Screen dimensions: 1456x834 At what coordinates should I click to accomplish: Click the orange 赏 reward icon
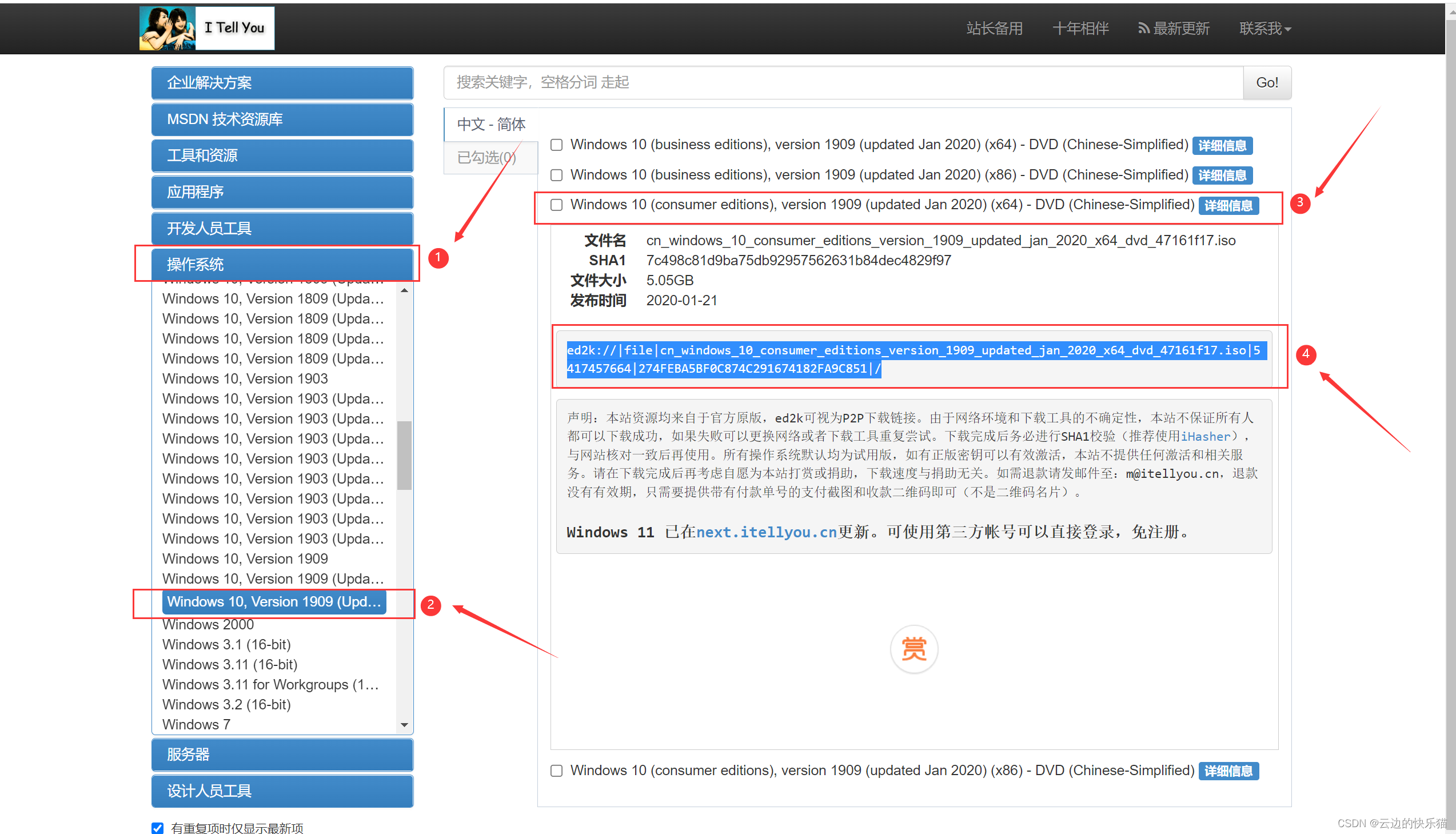pyautogui.click(x=914, y=649)
